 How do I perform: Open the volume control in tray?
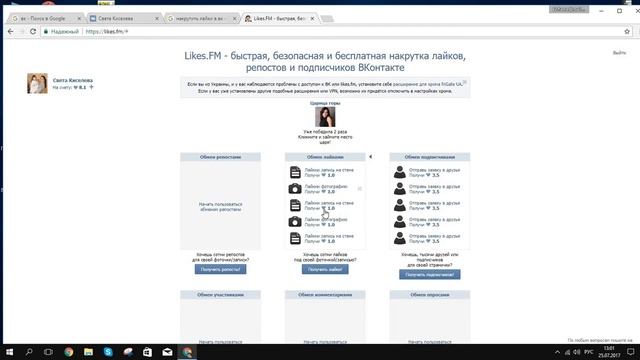(x=576, y=352)
